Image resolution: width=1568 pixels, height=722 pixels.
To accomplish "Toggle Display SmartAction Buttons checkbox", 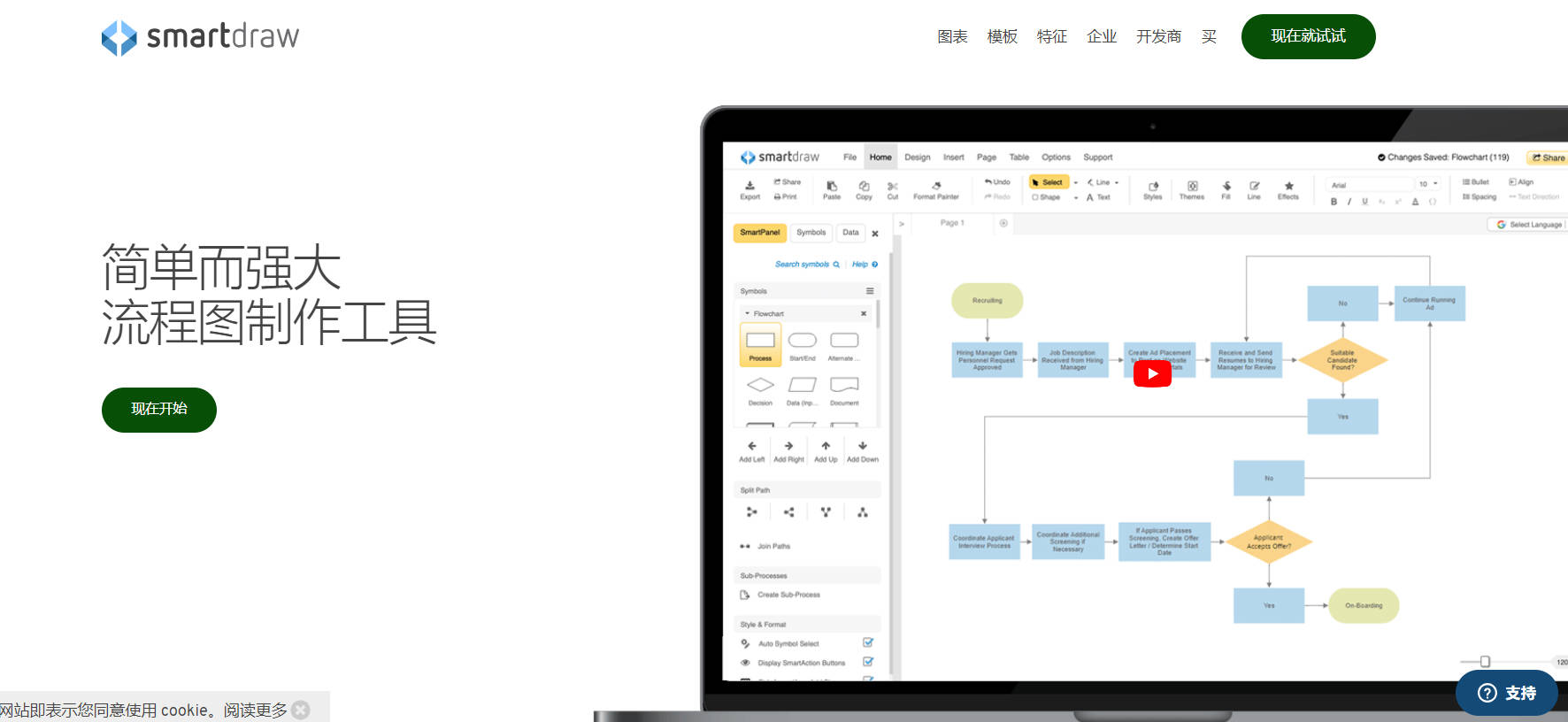I will (x=868, y=662).
